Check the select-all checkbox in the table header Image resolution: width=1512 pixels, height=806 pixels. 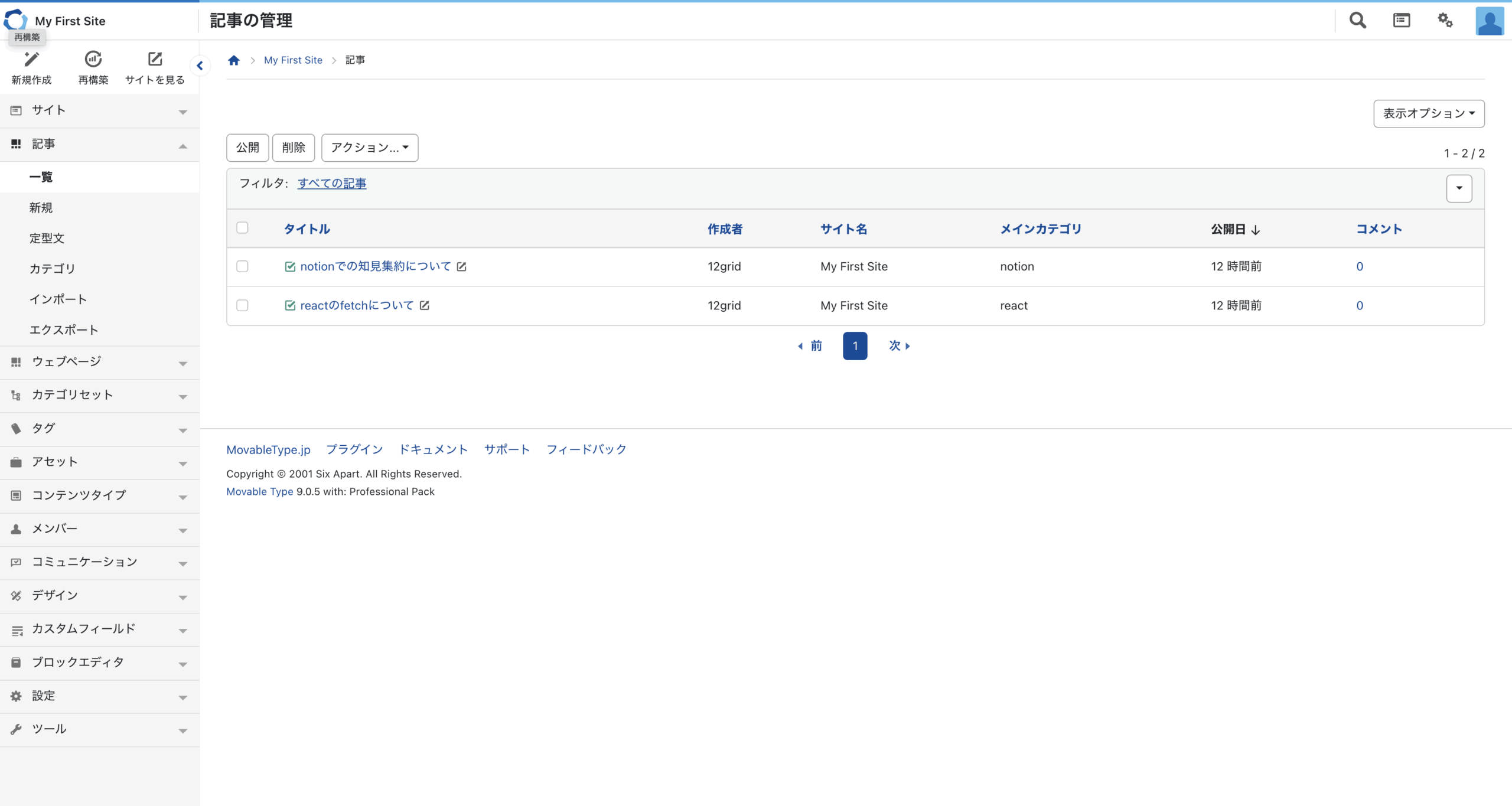tap(242, 228)
